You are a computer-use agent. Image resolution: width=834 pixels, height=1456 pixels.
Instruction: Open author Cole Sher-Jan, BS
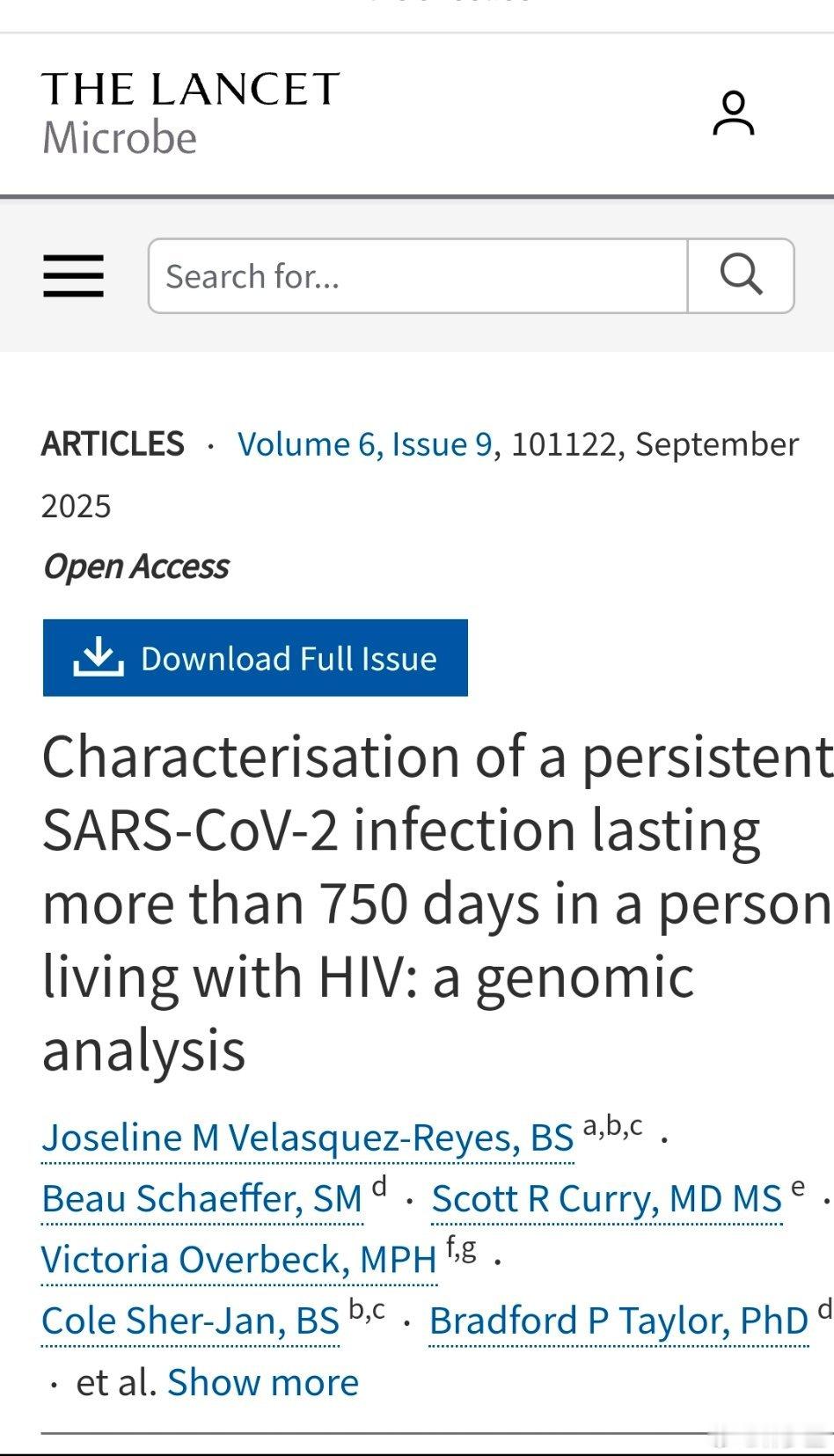[x=191, y=1321]
